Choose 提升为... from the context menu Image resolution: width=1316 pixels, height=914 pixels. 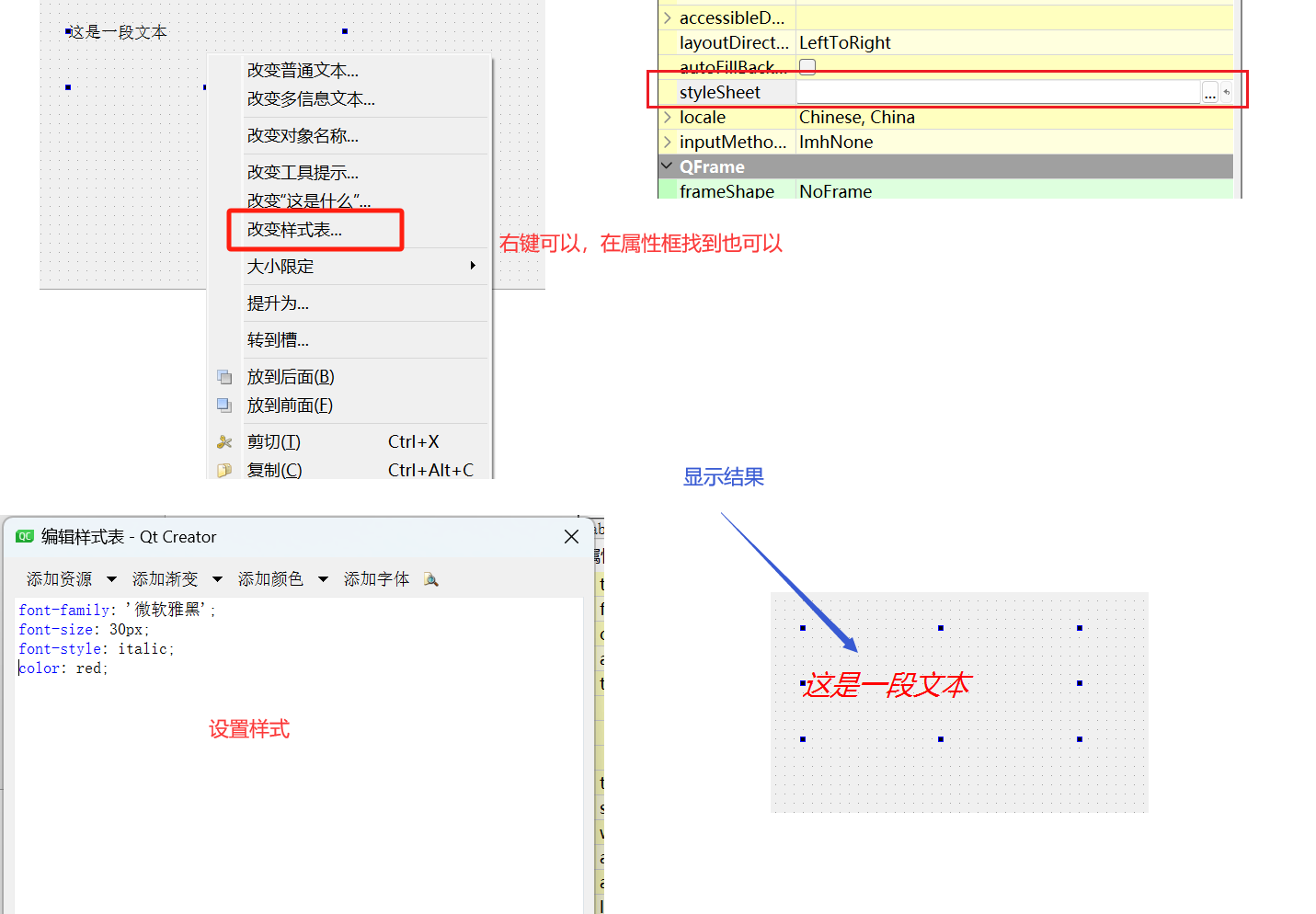(278, 303)
